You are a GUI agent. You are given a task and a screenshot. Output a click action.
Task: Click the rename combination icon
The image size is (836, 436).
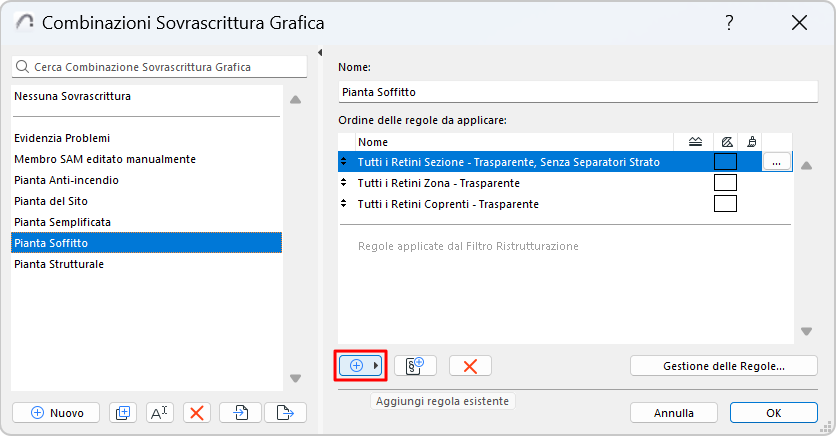(x=160, y=412)
